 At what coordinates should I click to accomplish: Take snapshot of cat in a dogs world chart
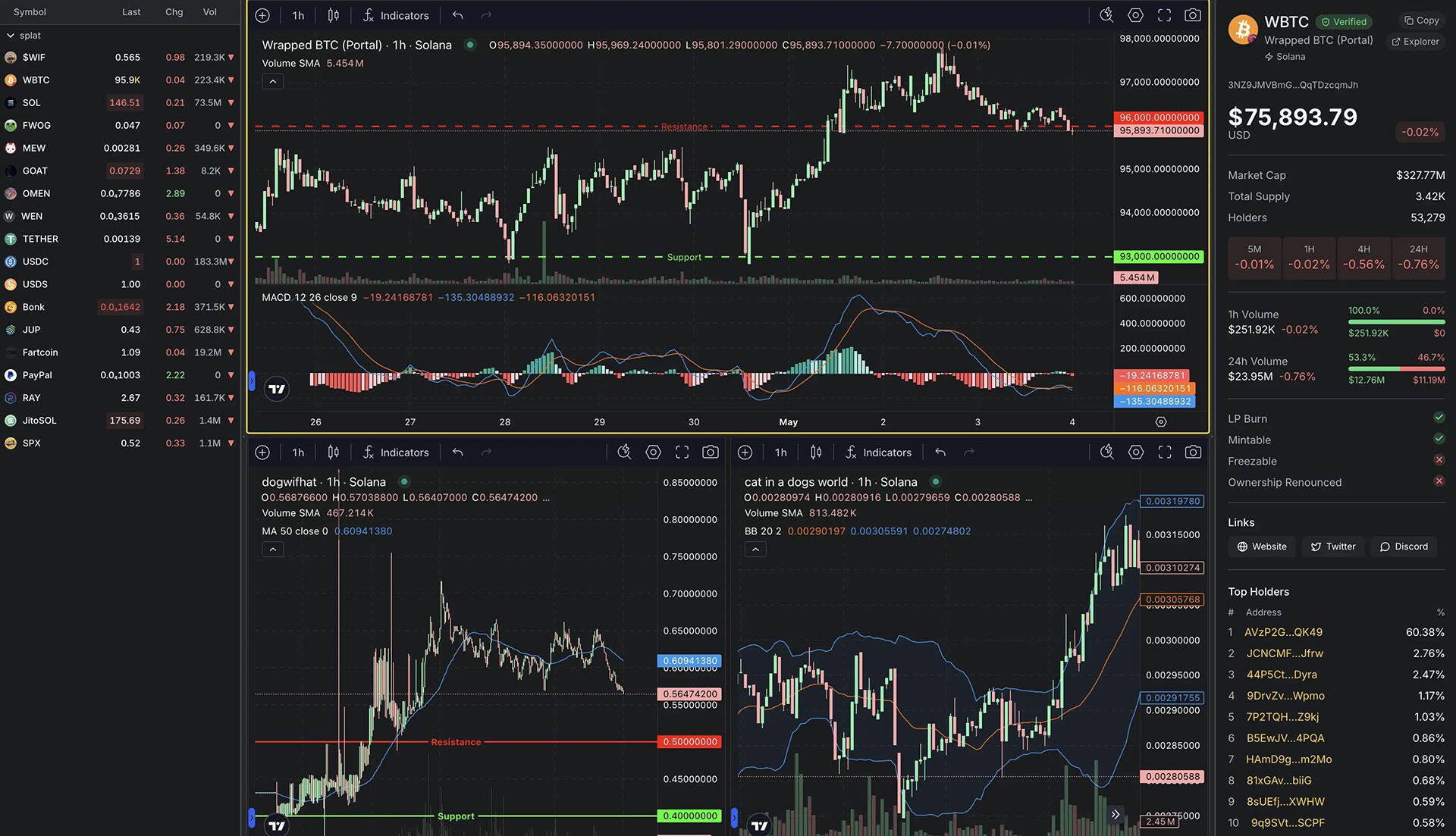1193,452
